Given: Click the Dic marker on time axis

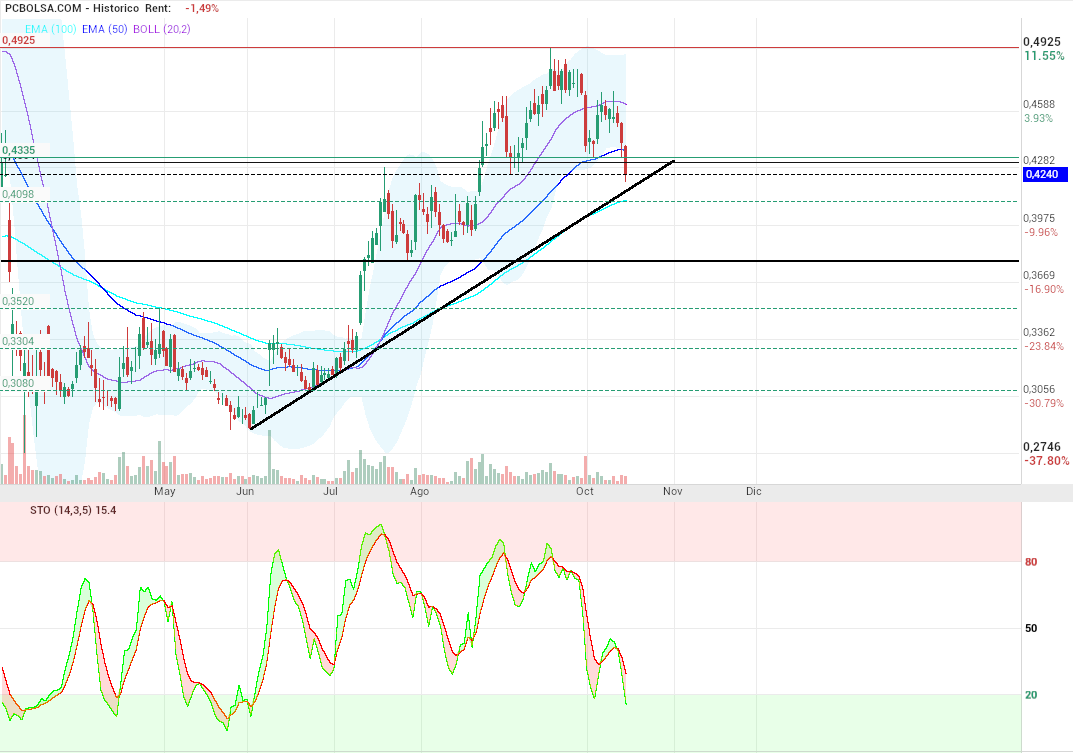Looking at the screenshot, I should [753, 492].
